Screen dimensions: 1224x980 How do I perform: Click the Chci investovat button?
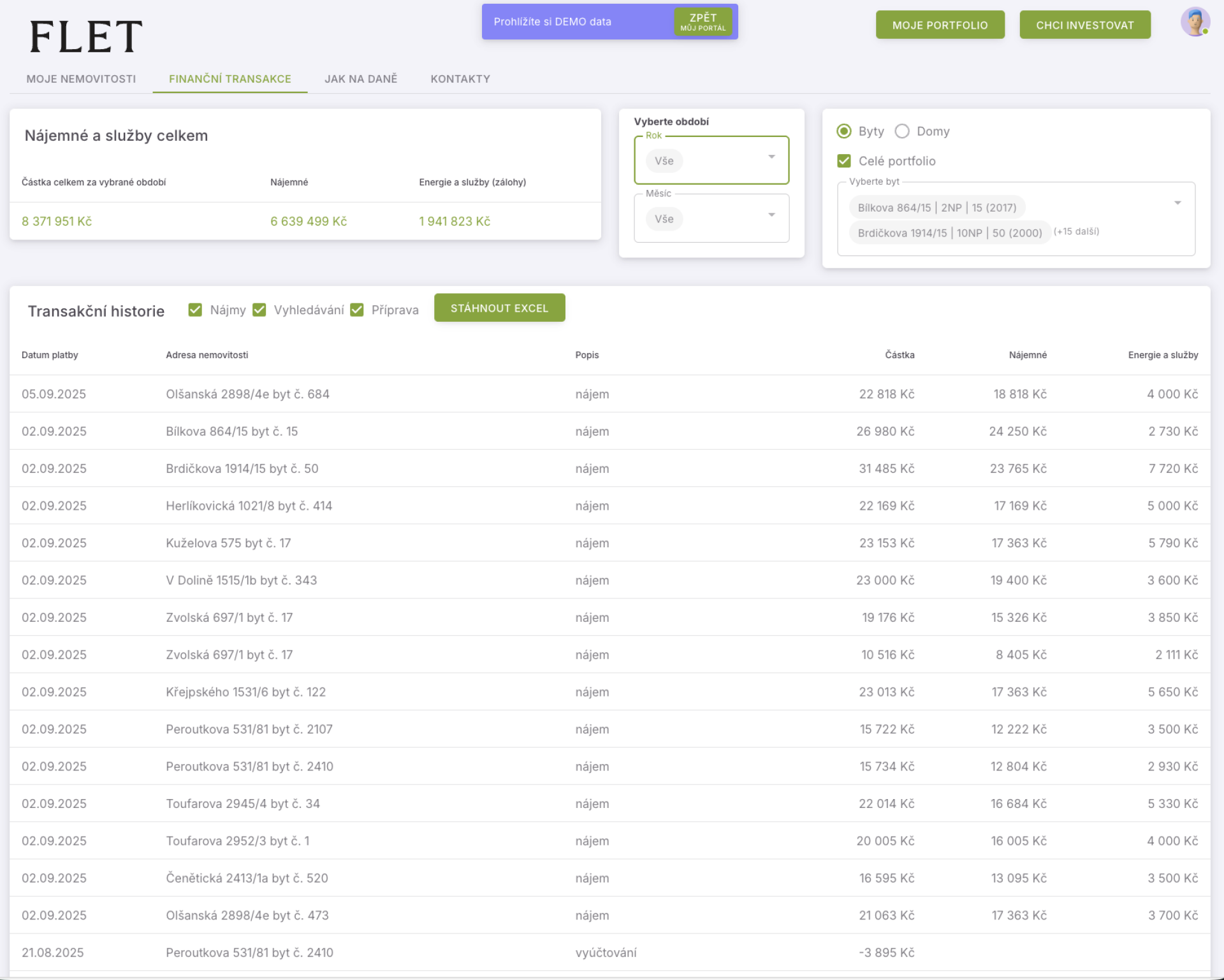(1084, 25)
